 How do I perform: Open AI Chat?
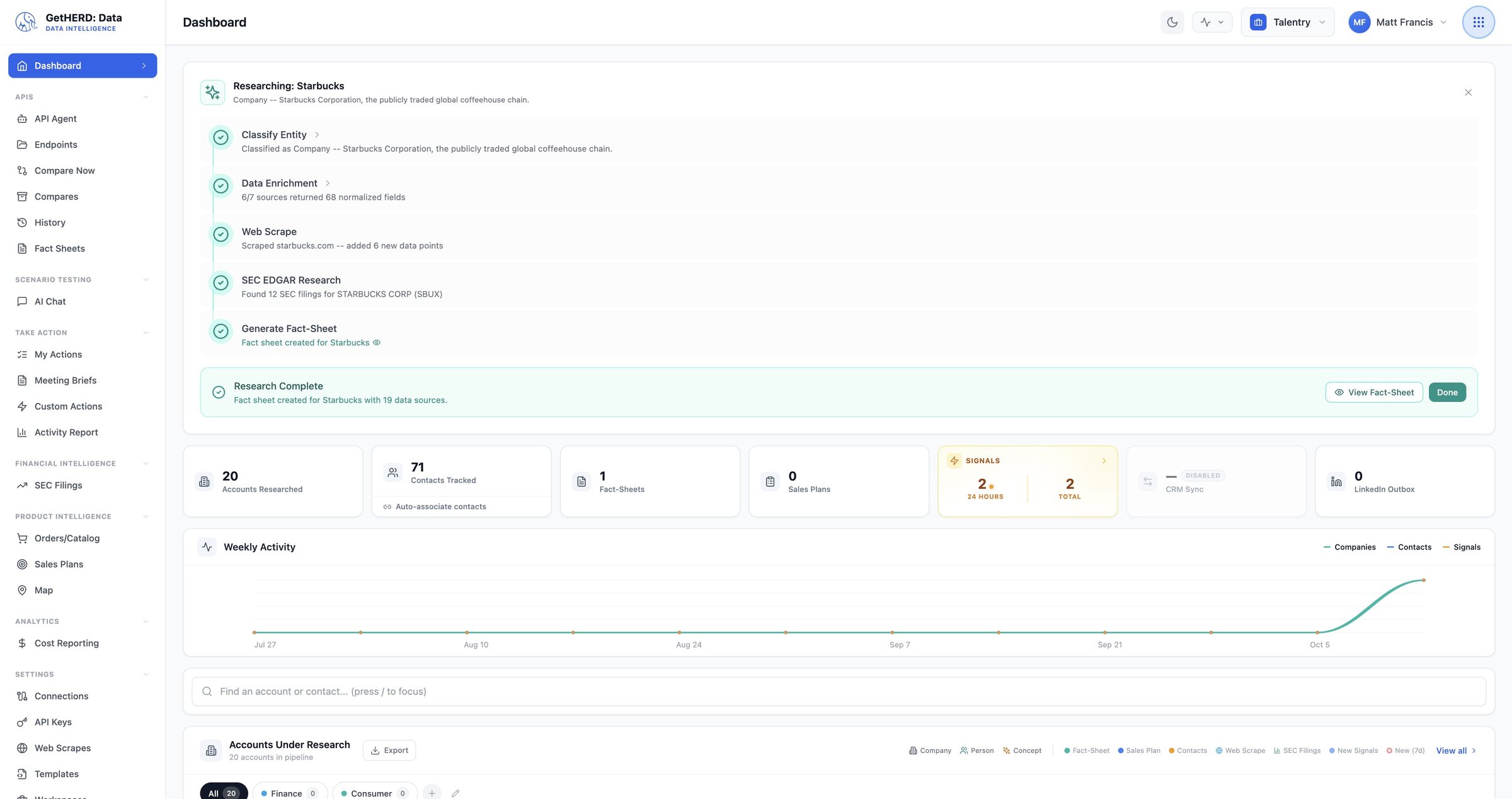point(83,301)
